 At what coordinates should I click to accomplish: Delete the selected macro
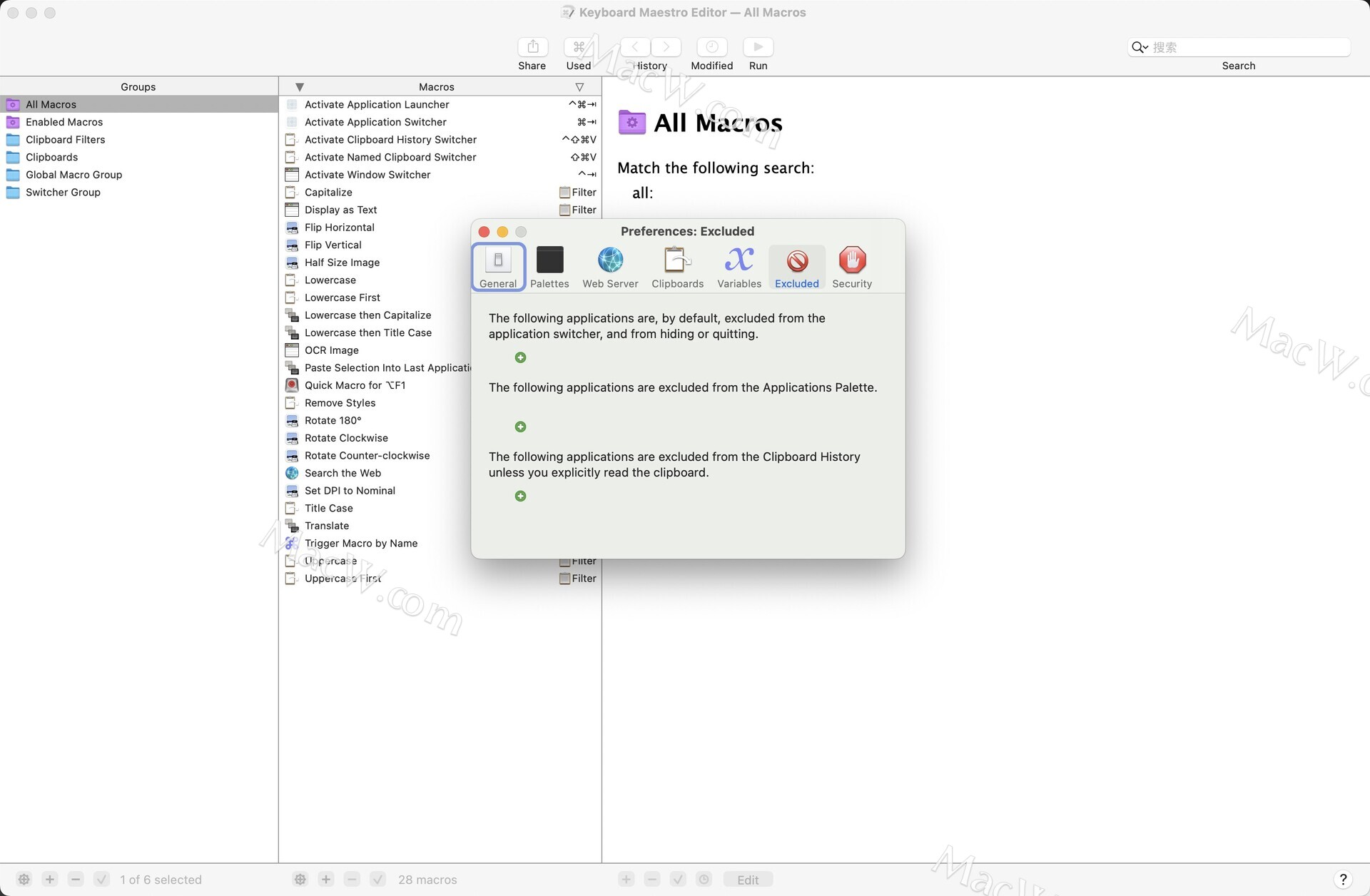click(x=352, y=880)
